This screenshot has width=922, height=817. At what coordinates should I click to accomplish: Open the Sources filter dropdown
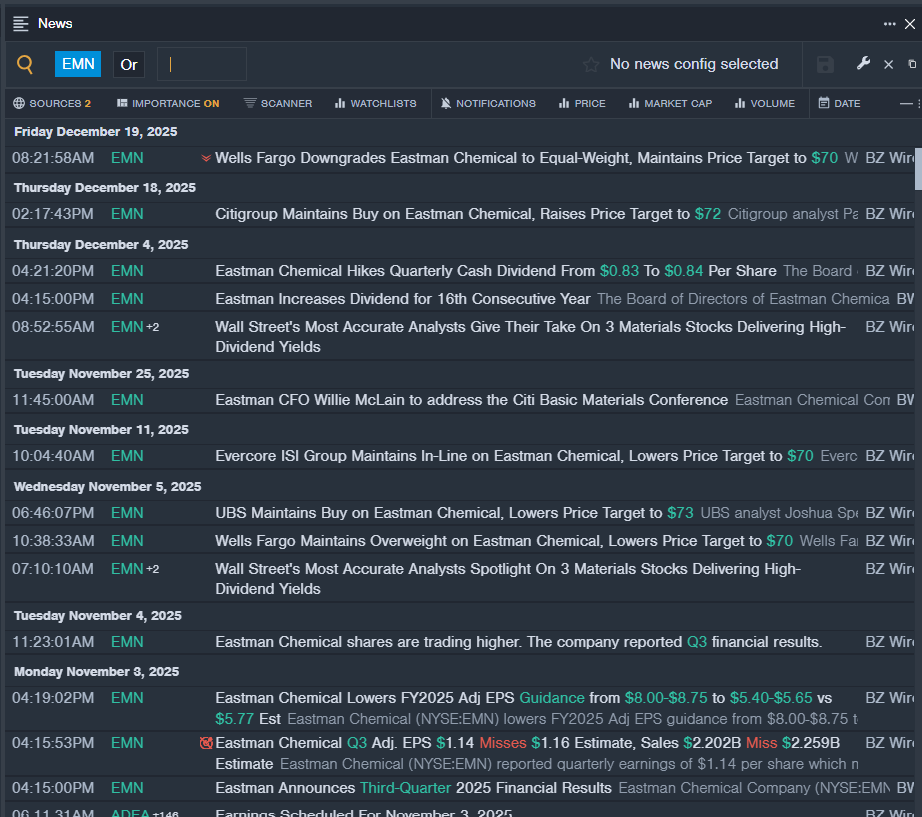tap(52, 103)
